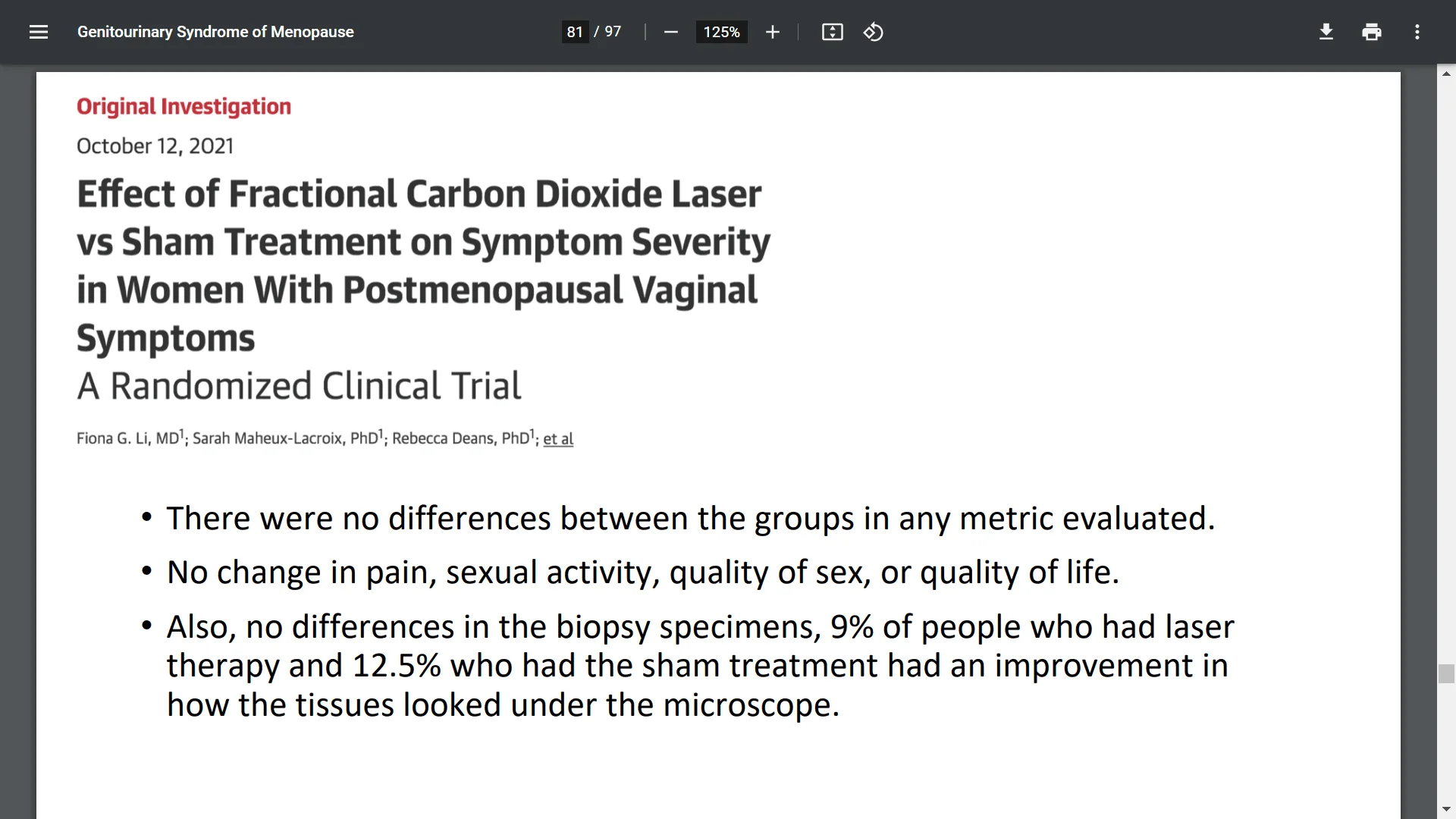Click the scrollbar up arrow

click(1446, 74)
